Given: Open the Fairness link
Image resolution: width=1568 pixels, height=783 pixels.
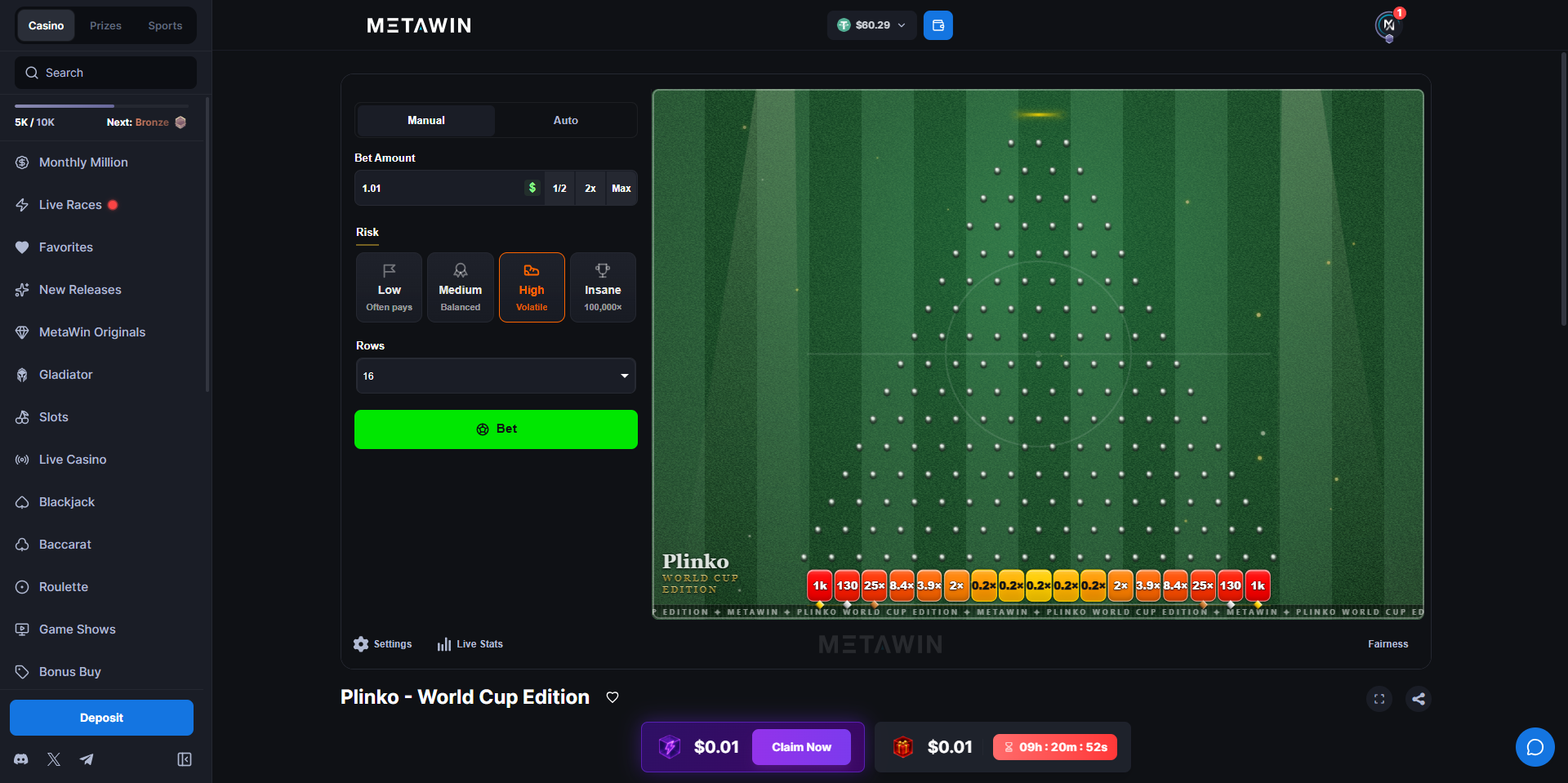Looking at the screenshot, I should (x=1388, y=644).
